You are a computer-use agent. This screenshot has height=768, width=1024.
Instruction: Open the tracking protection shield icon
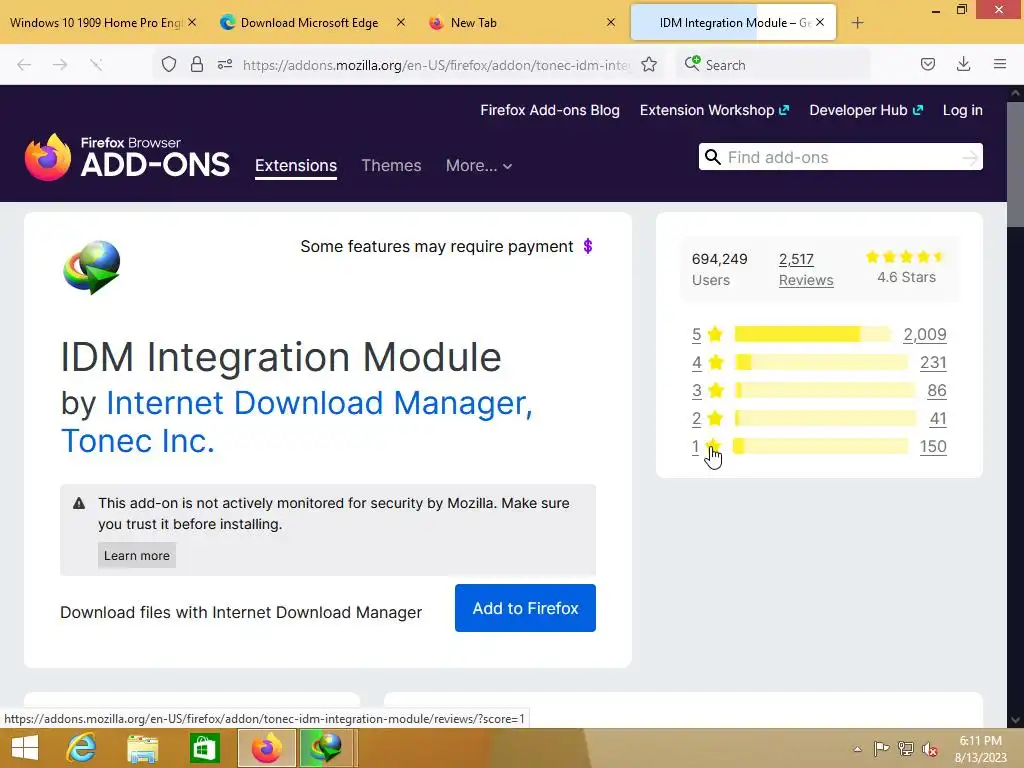pos(169,65)
